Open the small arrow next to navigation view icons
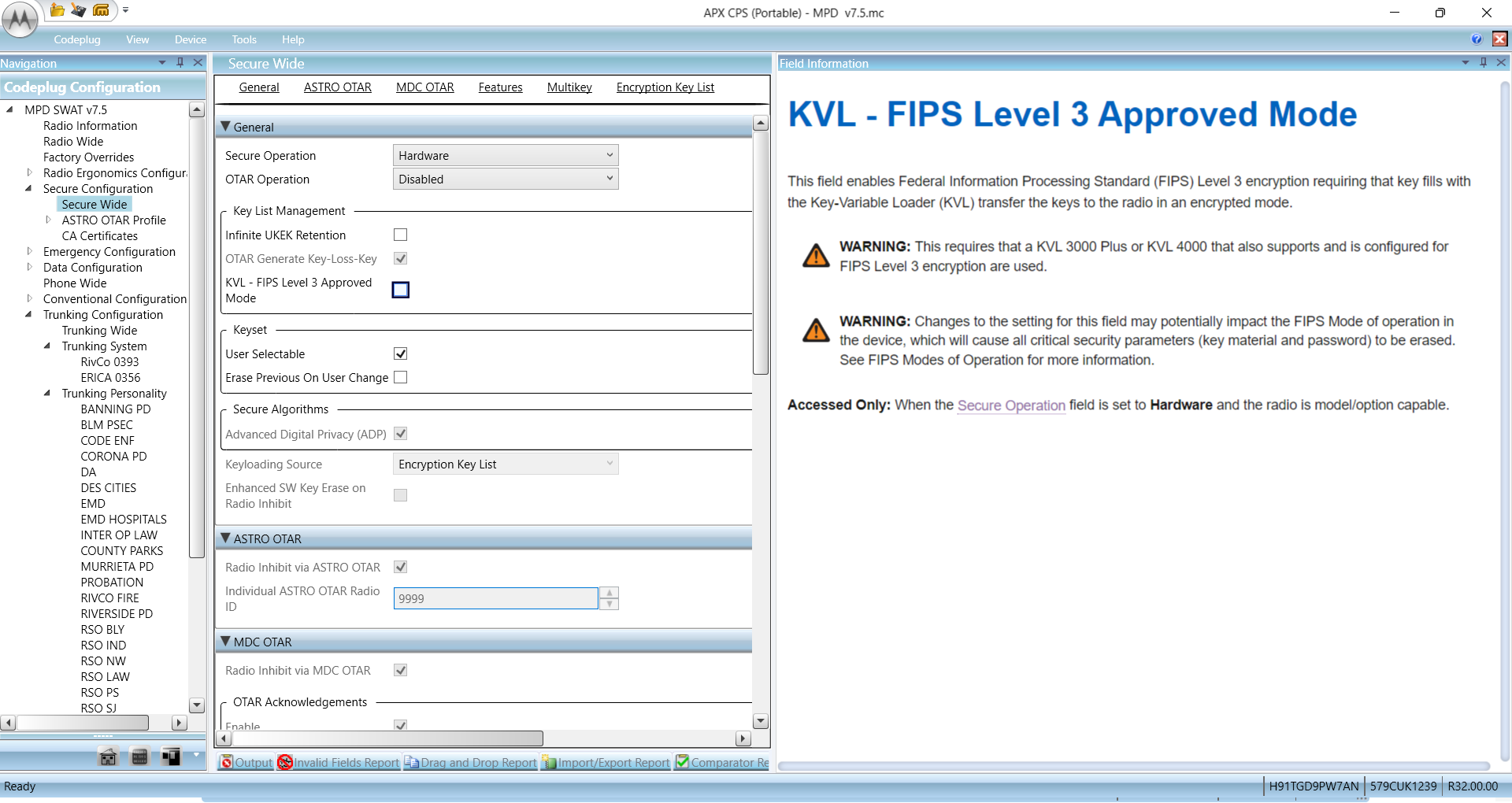The height and width of the screenshot is (803, 1512). [196, 755]
